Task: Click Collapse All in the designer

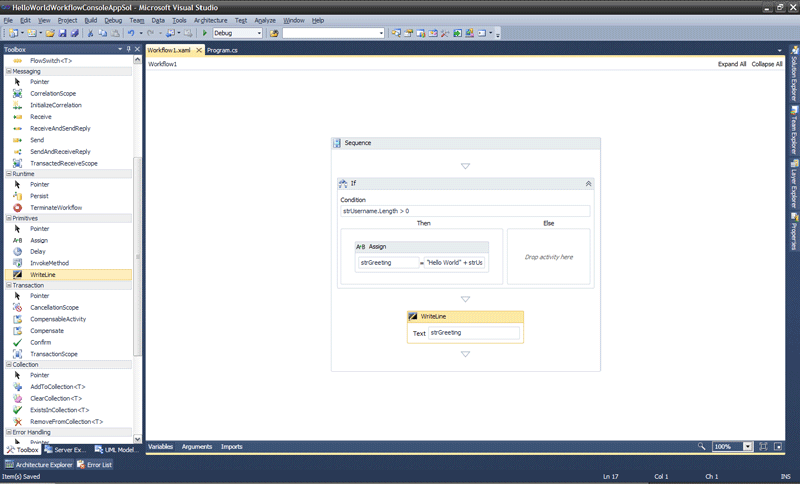Action: click(767, 64)
